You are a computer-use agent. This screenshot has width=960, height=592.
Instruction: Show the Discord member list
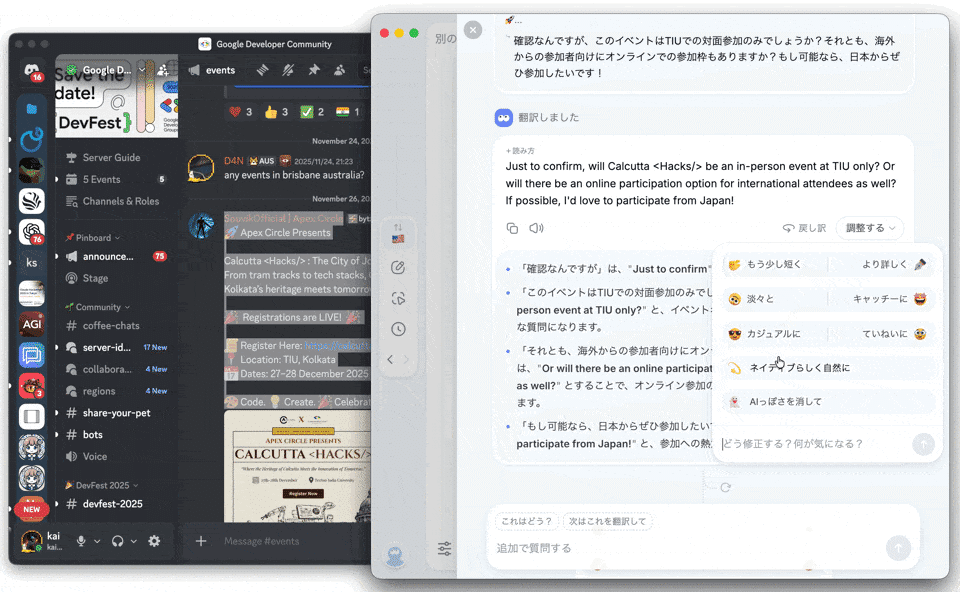pyautogui.click(x=340, y=70)
